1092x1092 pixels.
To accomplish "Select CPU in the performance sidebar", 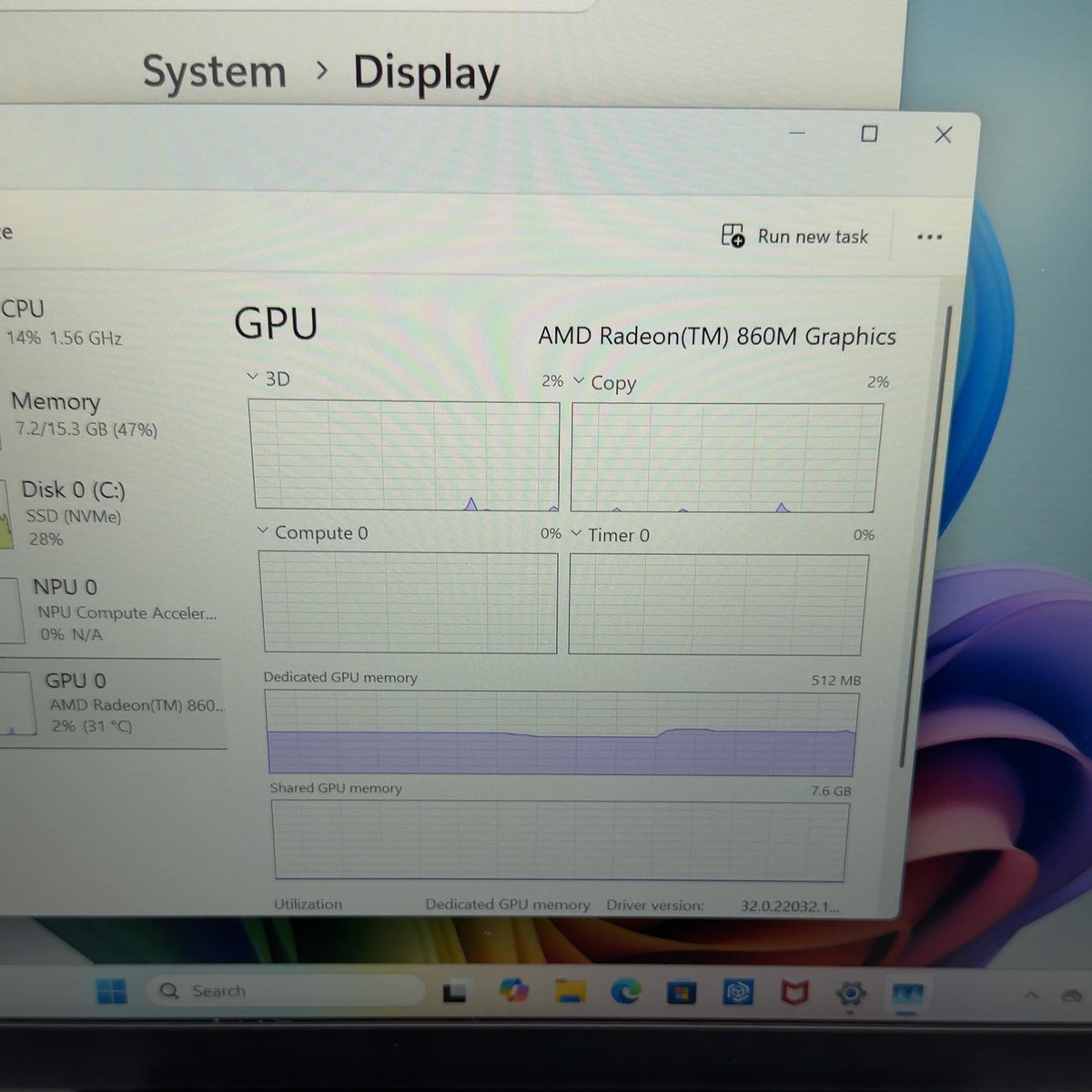I will [x=64, y=323].
